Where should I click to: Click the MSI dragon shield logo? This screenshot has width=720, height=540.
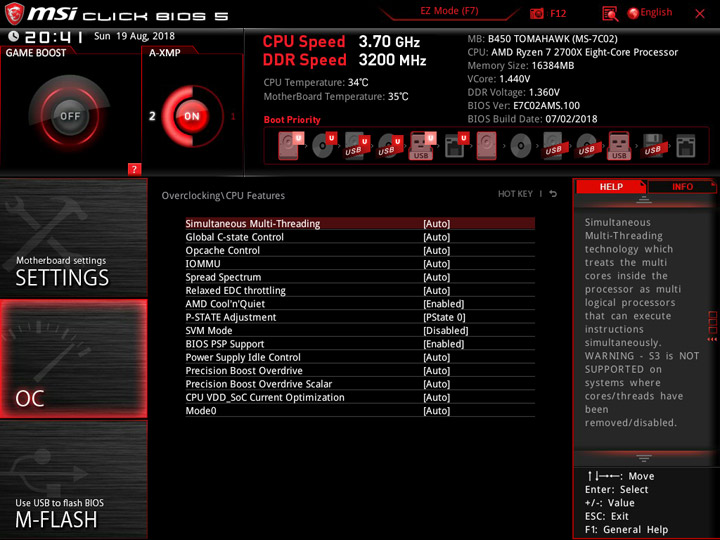click(14, 14)
